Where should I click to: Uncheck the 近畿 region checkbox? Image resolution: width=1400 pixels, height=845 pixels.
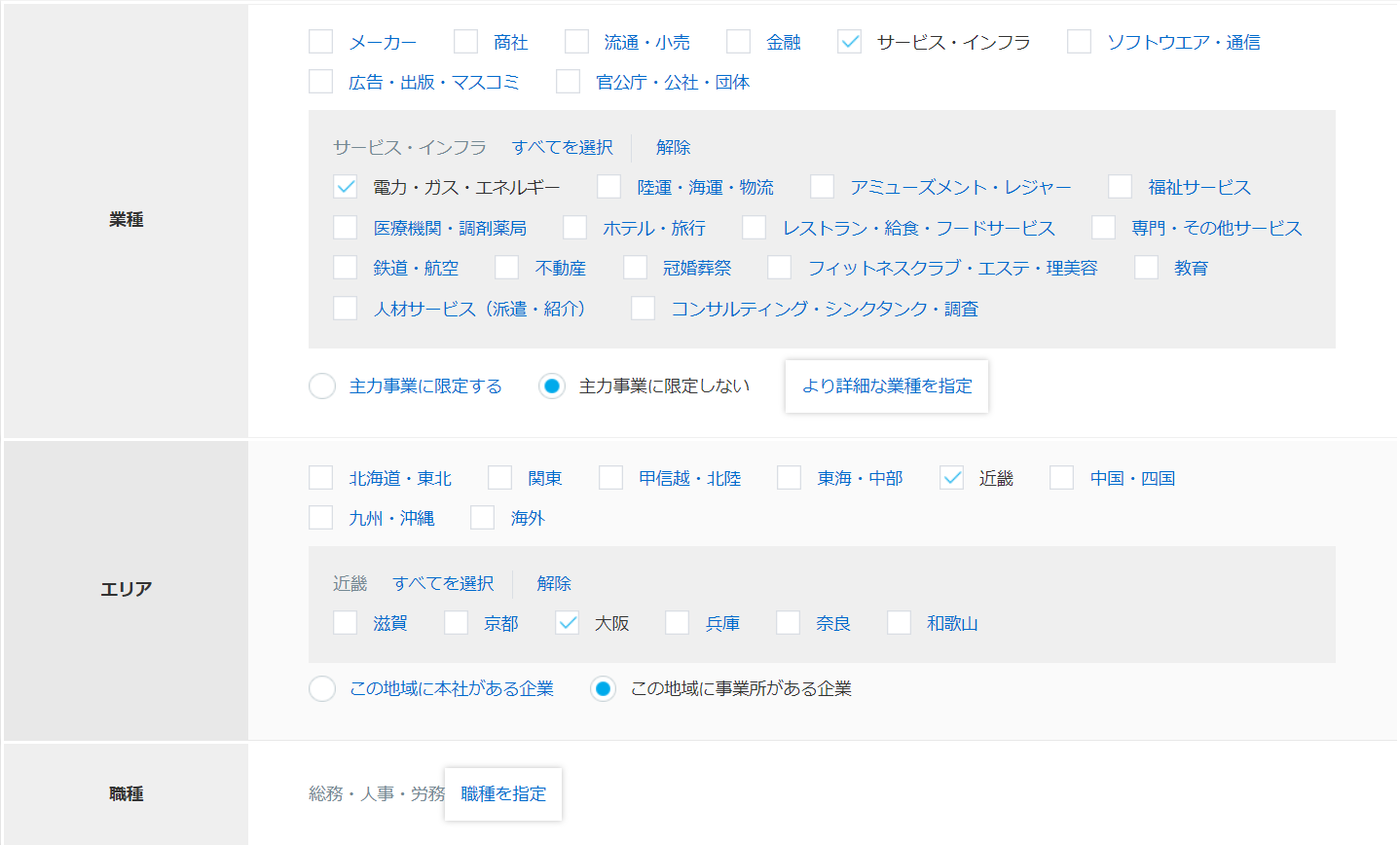click(950, 477)
